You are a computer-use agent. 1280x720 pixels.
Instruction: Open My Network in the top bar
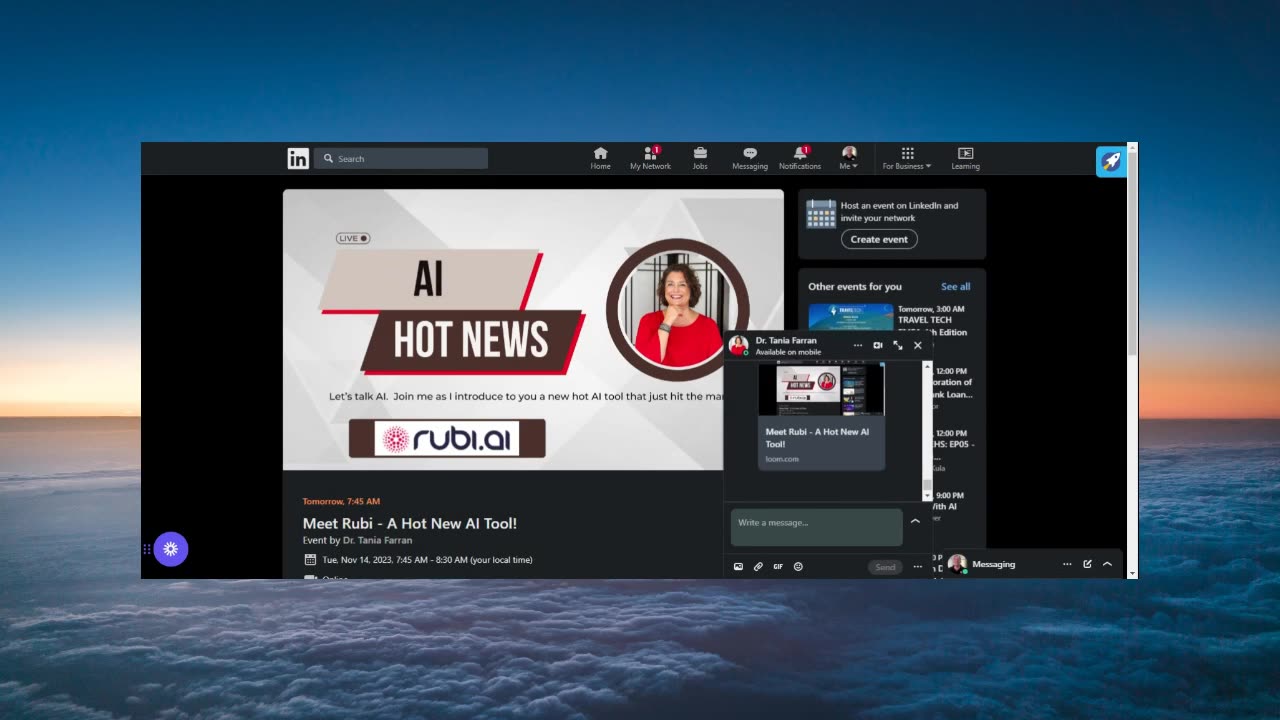pos(650,158)
